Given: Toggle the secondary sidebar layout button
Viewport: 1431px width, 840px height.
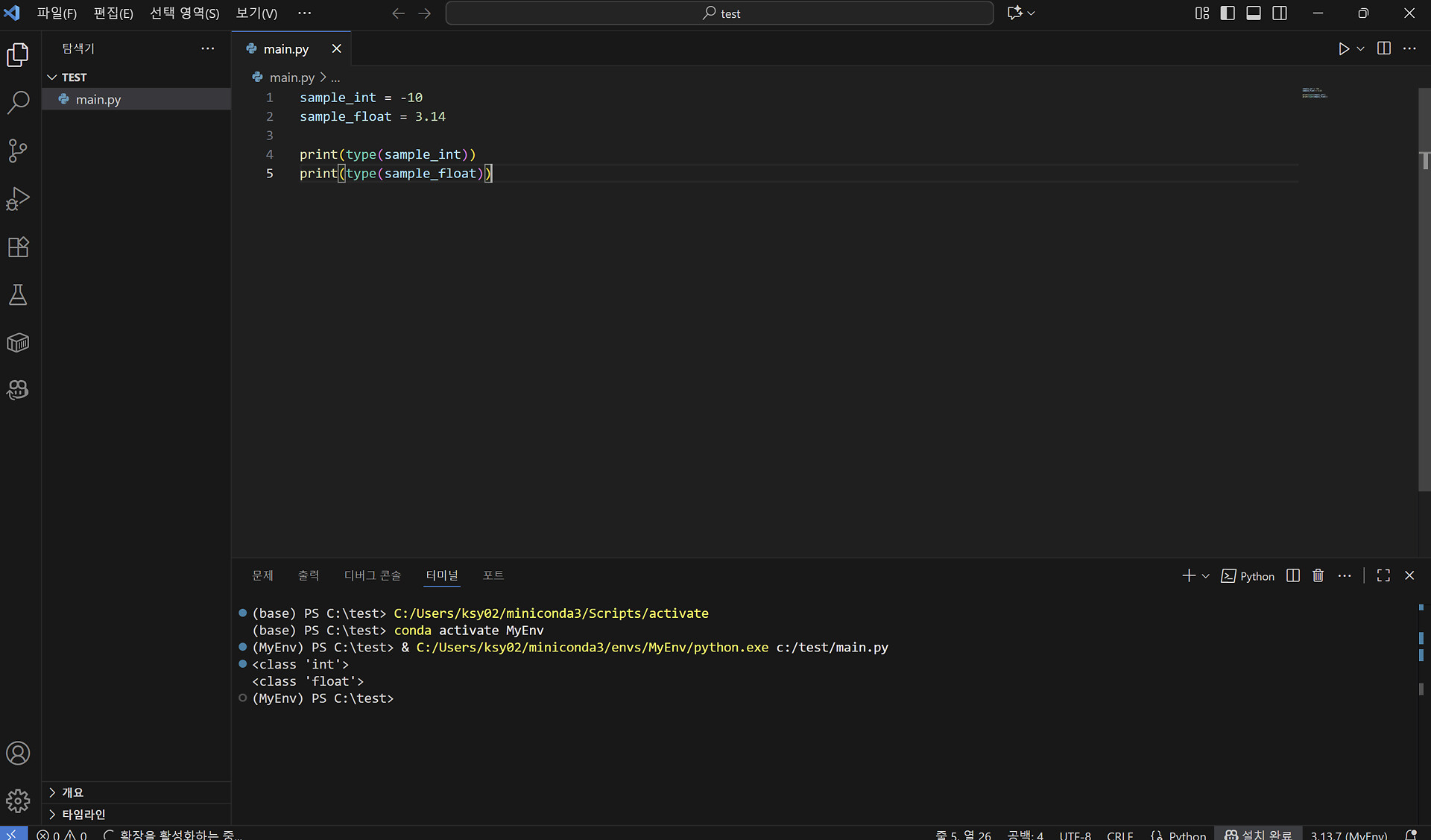Looking at the screenshot, I should point(1280,13).
